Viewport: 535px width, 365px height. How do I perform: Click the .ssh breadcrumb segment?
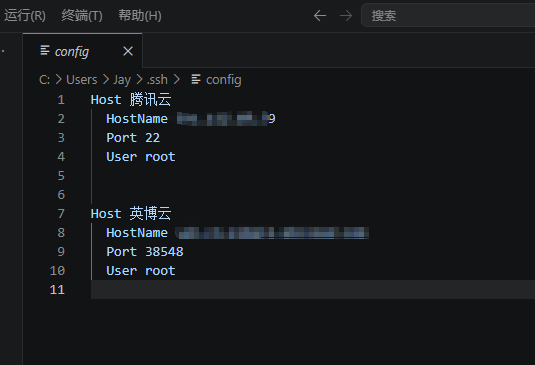[x=157, y=80]
